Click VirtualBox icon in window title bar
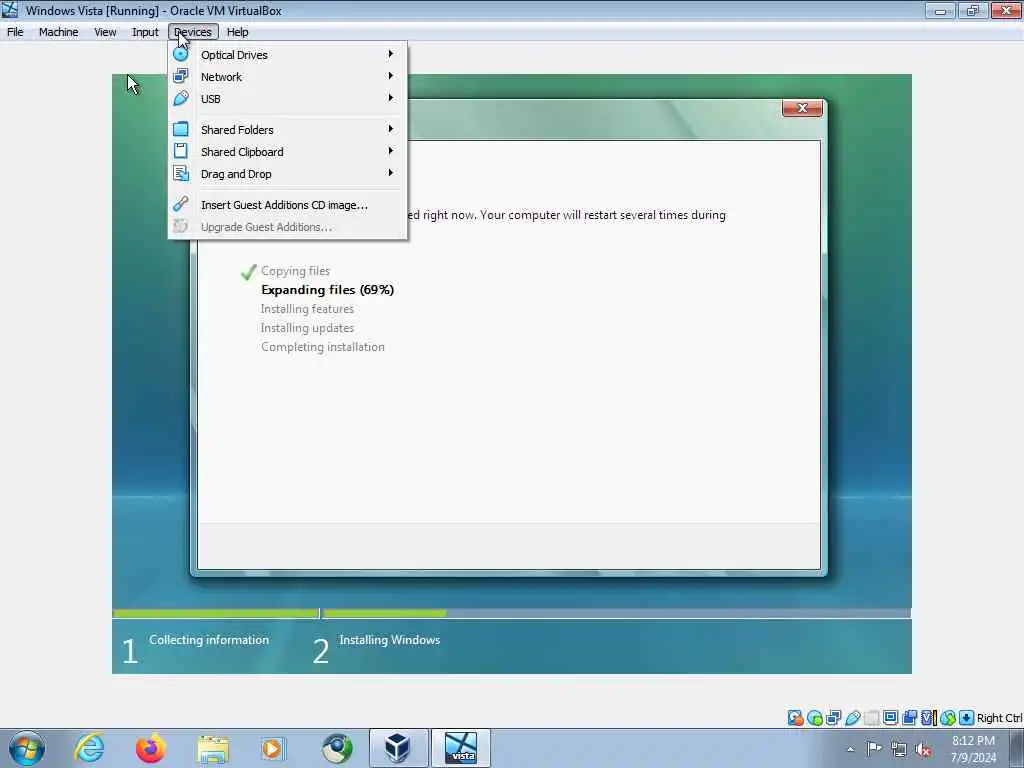 [10, 10]
